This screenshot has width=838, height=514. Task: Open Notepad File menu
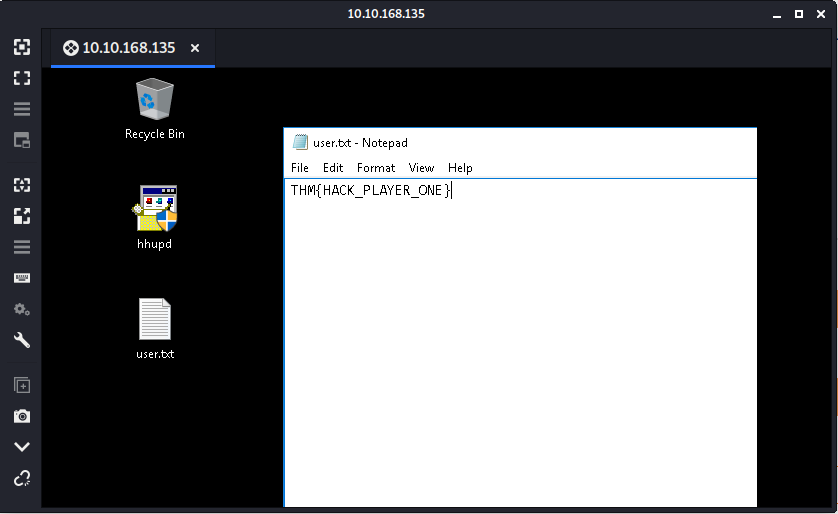pos(300,168)
